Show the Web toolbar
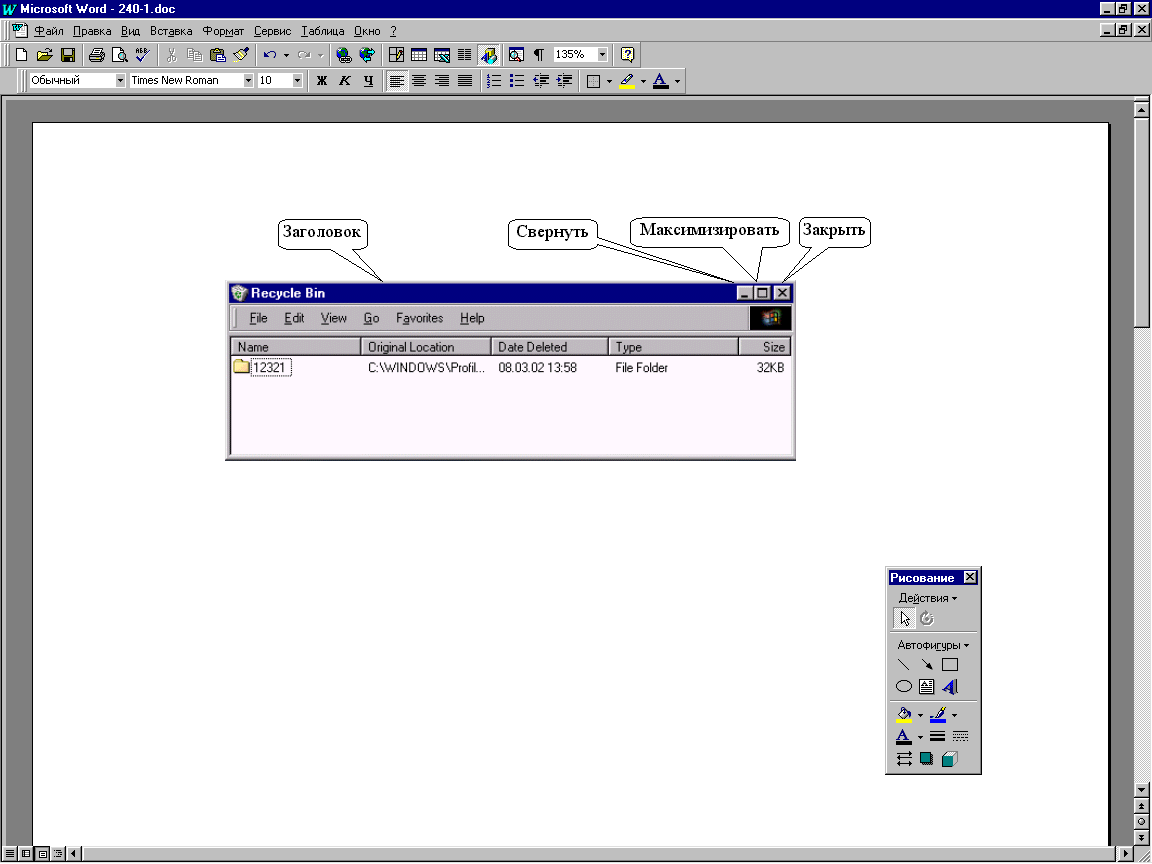This screenshot has width=1152, height=864. coord(366,54)
